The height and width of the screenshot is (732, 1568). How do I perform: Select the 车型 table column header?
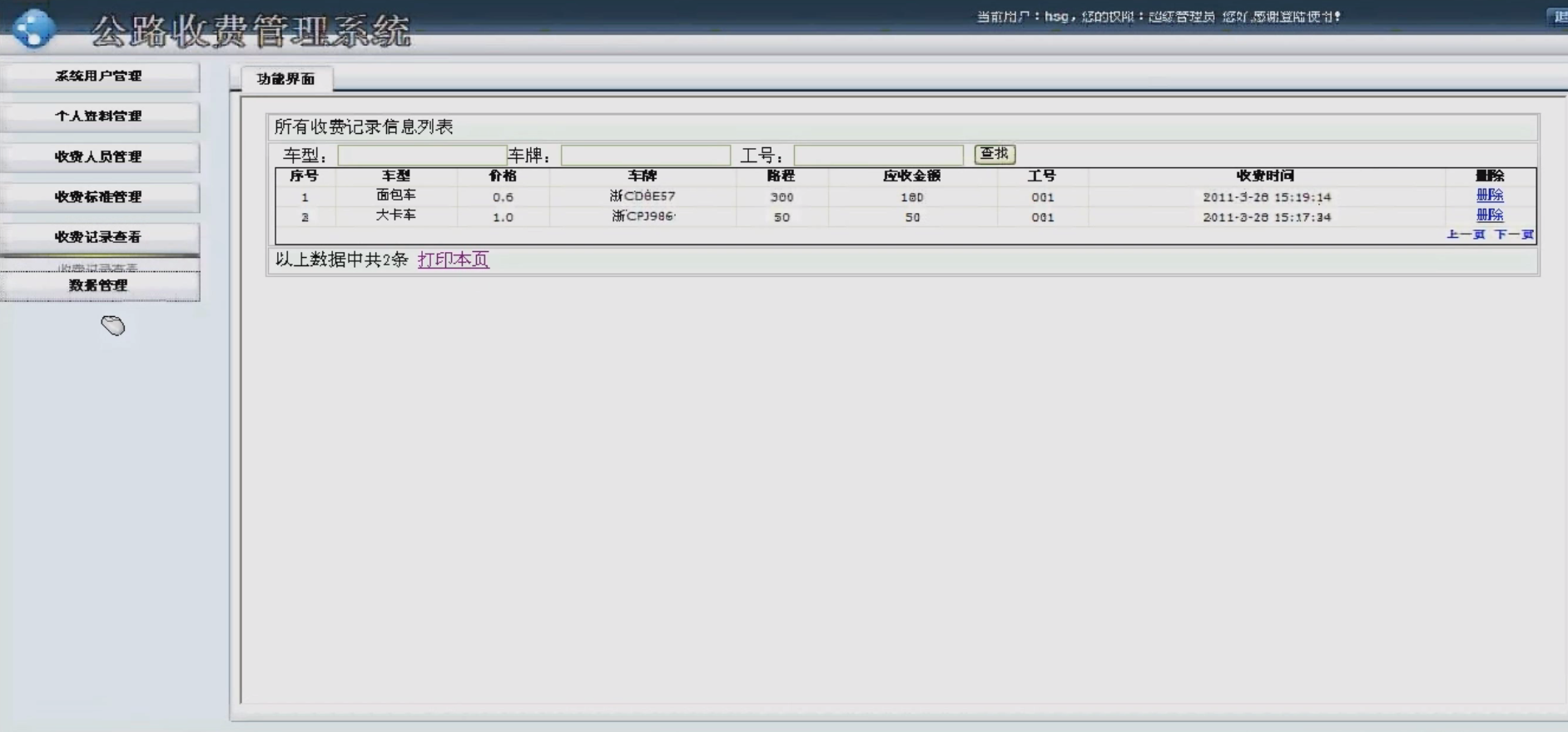396,176
